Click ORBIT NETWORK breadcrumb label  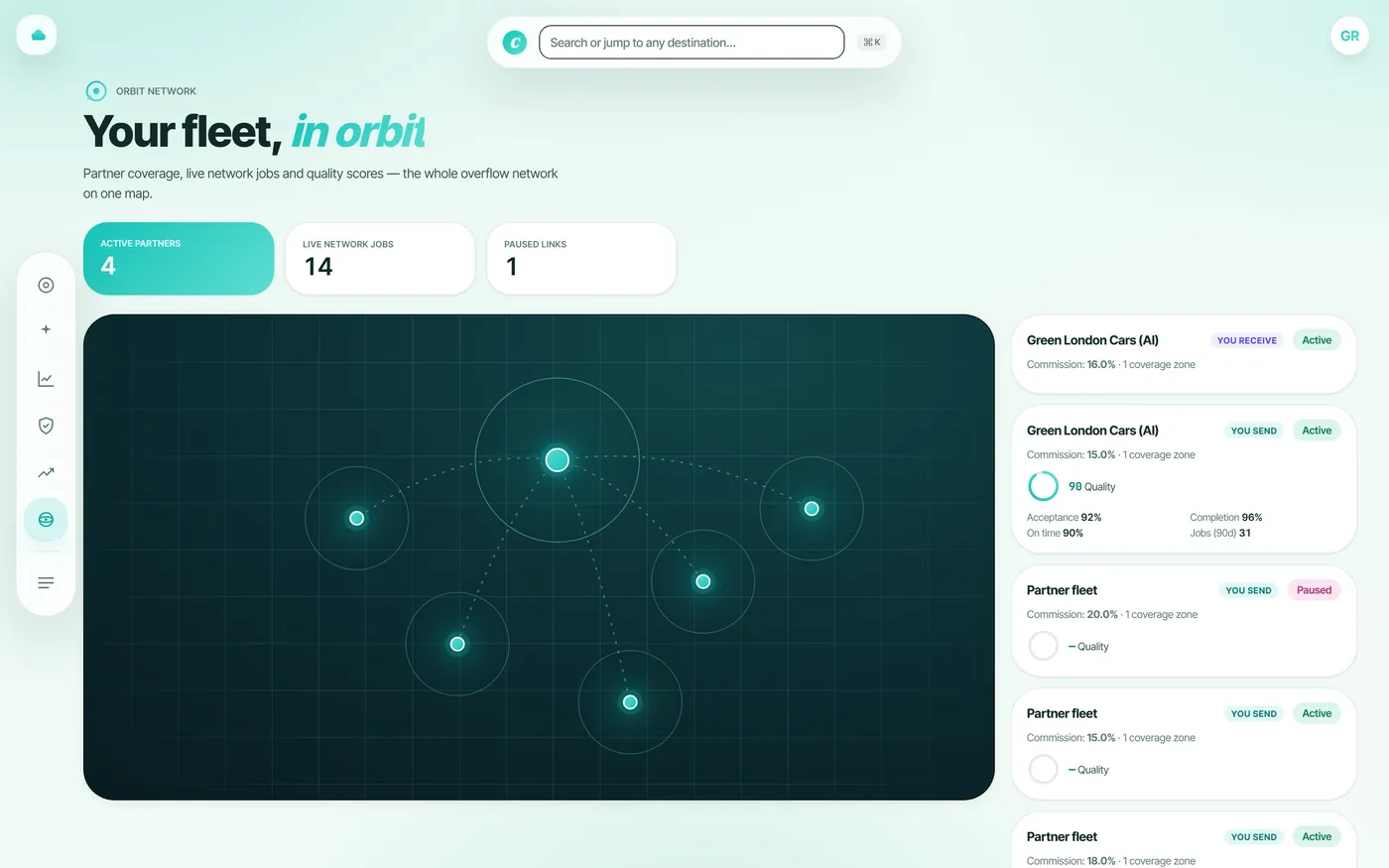(x=156, y=91)
